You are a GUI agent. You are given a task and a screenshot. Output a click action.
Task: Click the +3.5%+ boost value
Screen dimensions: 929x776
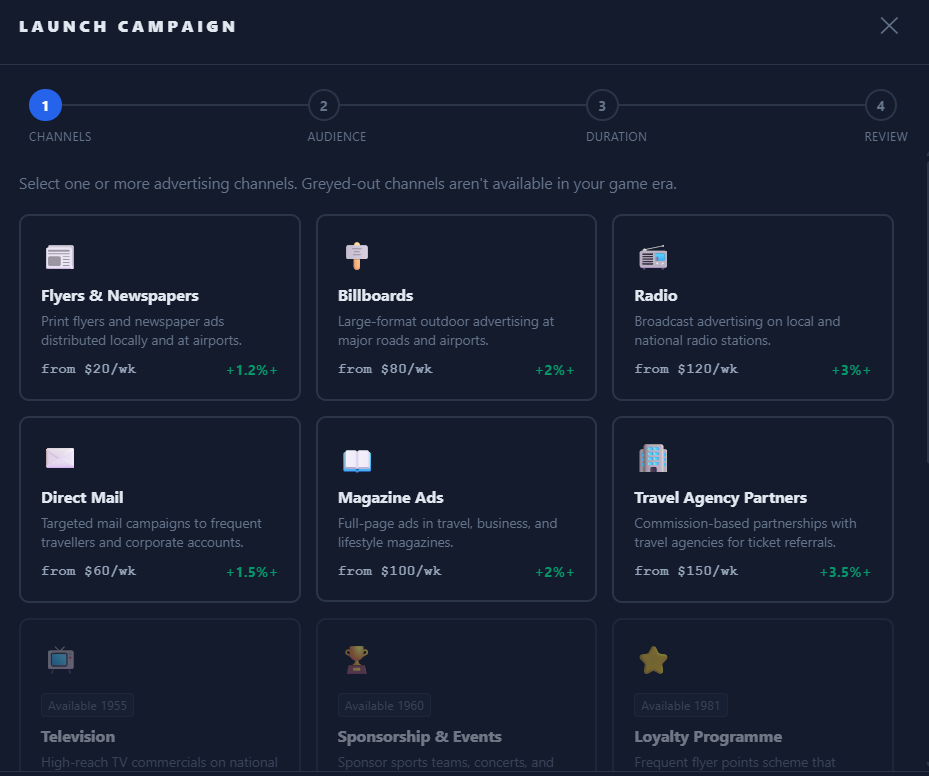tap(845, 572)
